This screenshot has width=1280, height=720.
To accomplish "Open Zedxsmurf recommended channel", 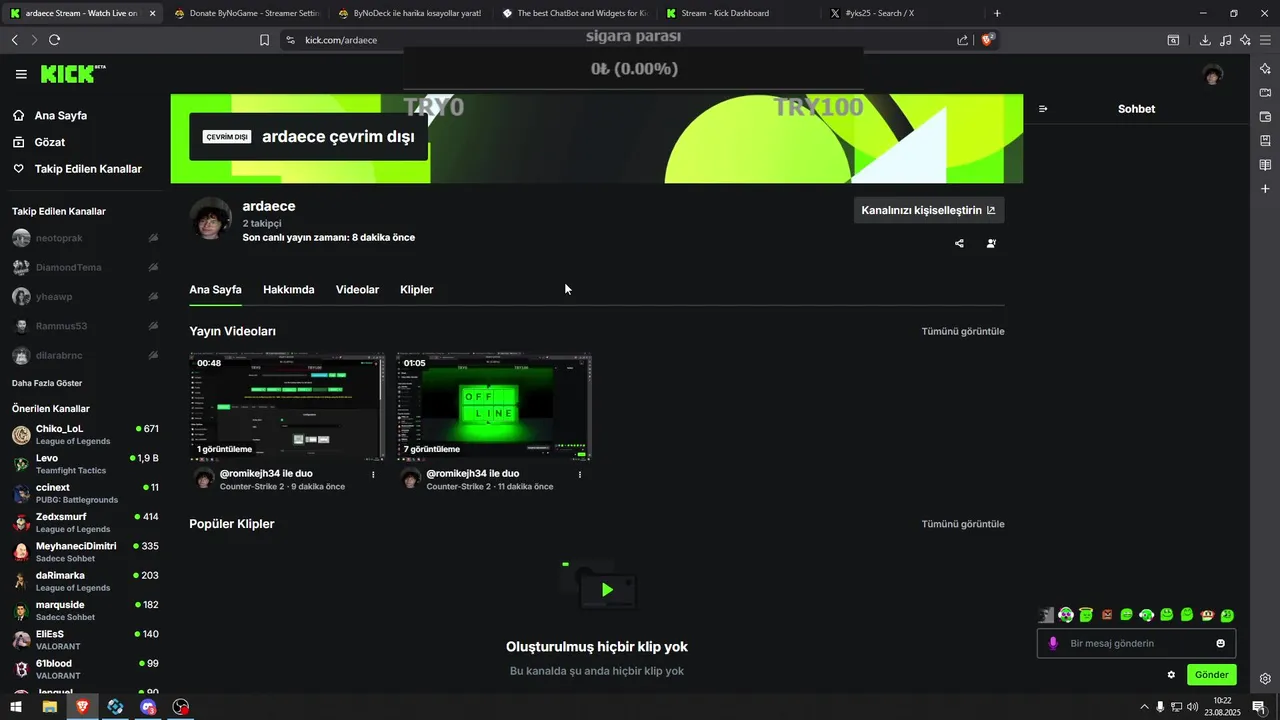I will (x=85, y=523).
